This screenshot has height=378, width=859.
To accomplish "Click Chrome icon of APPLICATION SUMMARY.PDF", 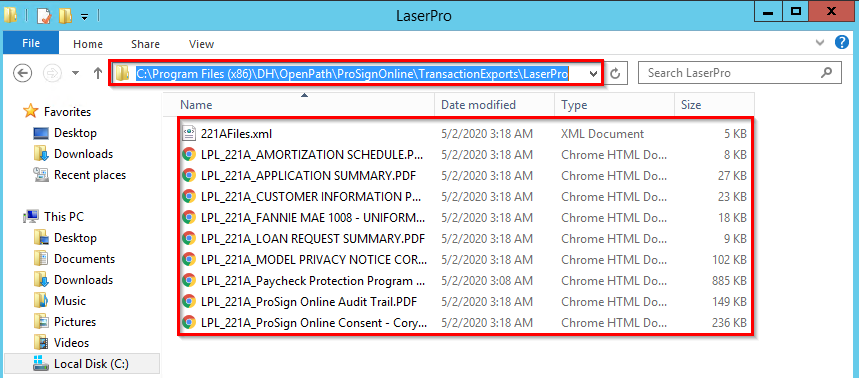I will point(189,175).
